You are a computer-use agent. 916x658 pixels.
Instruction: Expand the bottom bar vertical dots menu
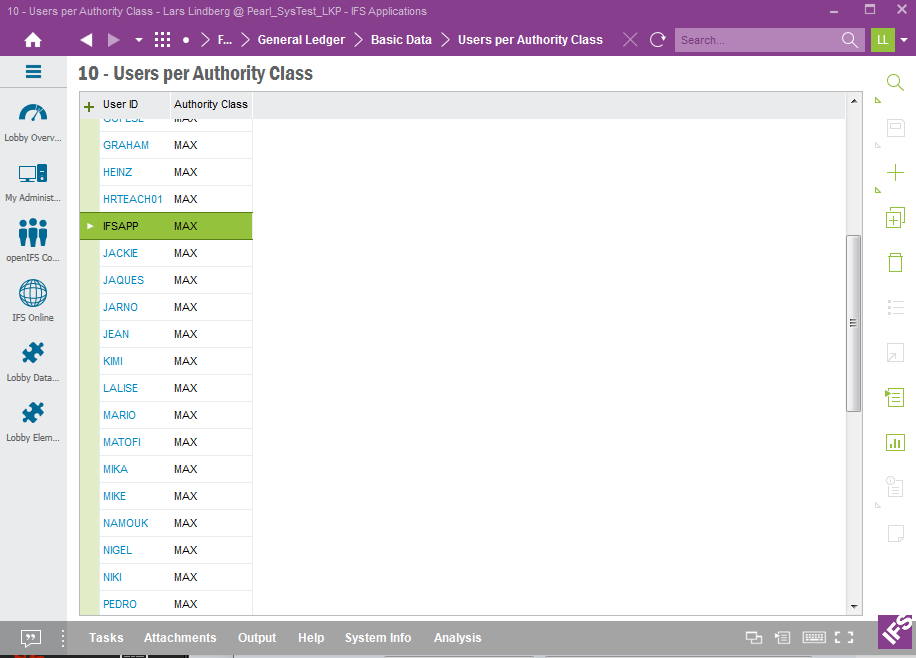pyautogui.click(x=63, y=638)
